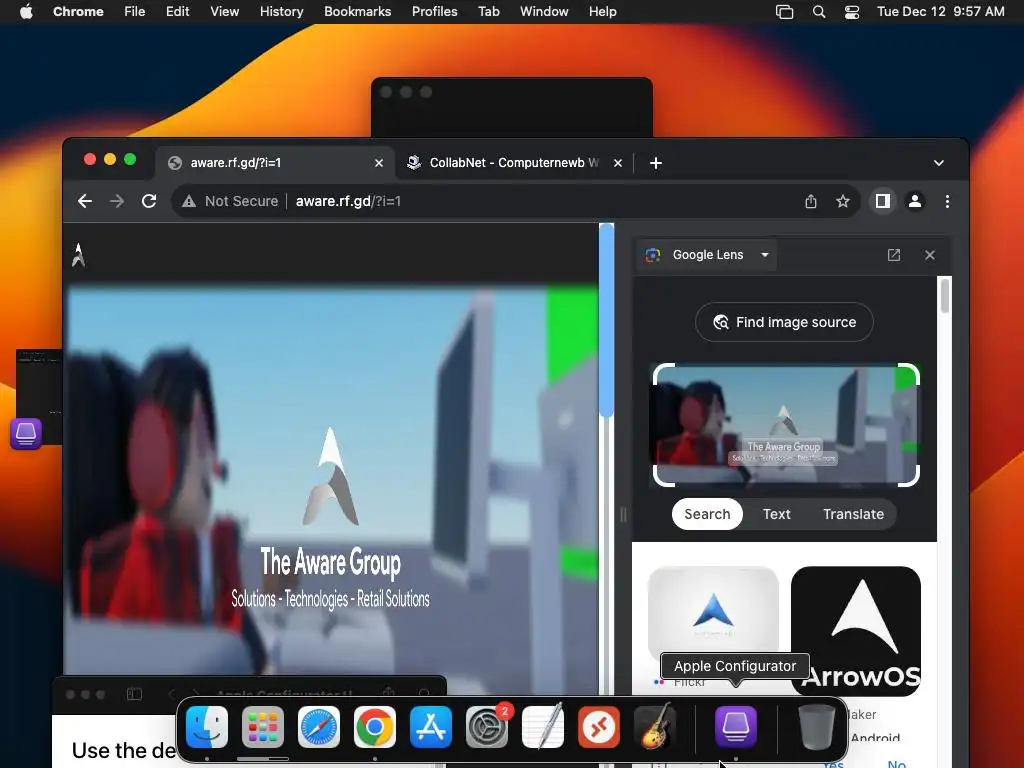The image size is (1024, 768).
Task: Launch Safari from the Dock
Action: tap(319, 727)
